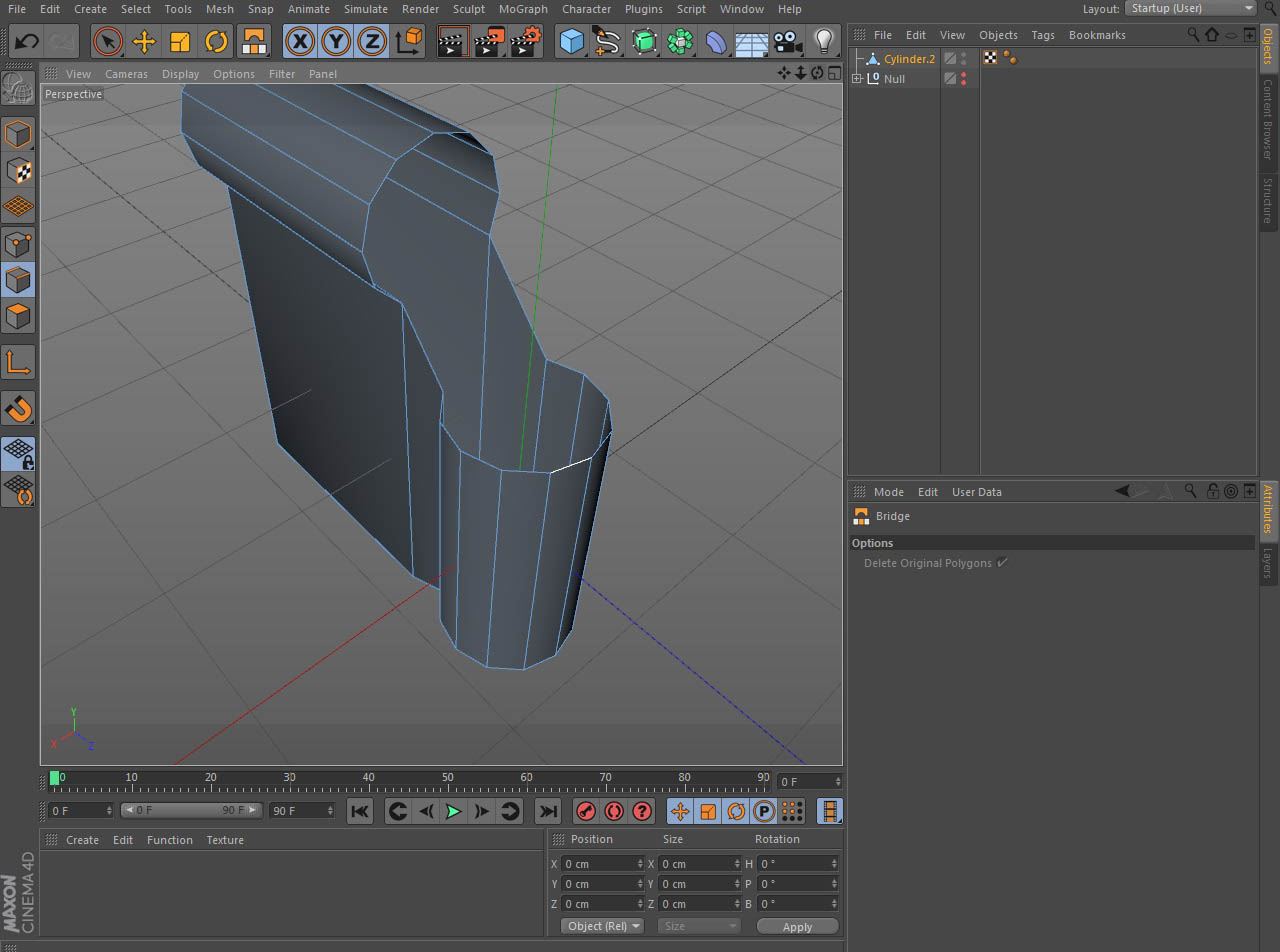
Task: Switch to Points mode in left sidebar
Action: [18, 243]
